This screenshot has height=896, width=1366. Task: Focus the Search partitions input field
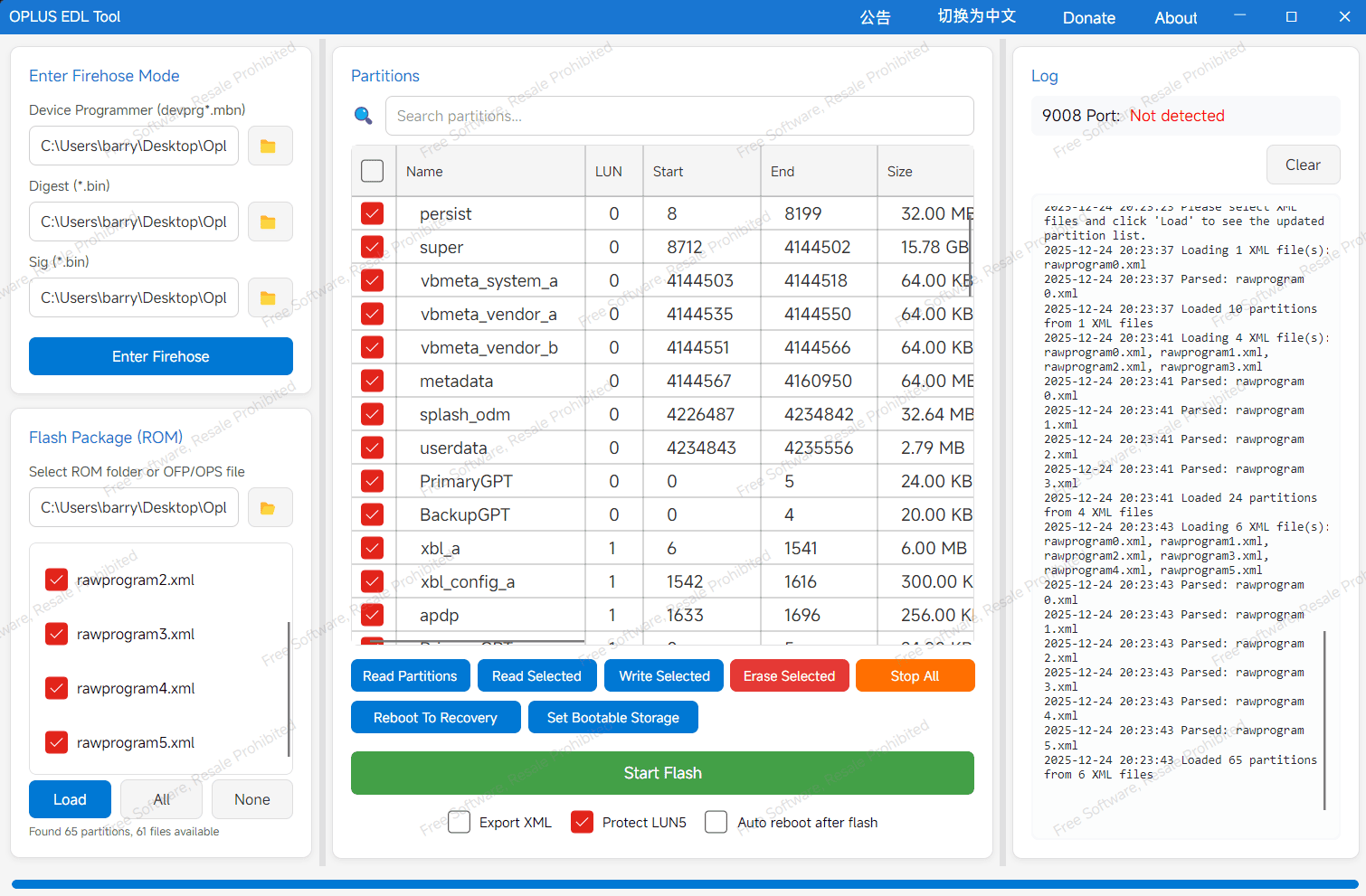[679, 116]
